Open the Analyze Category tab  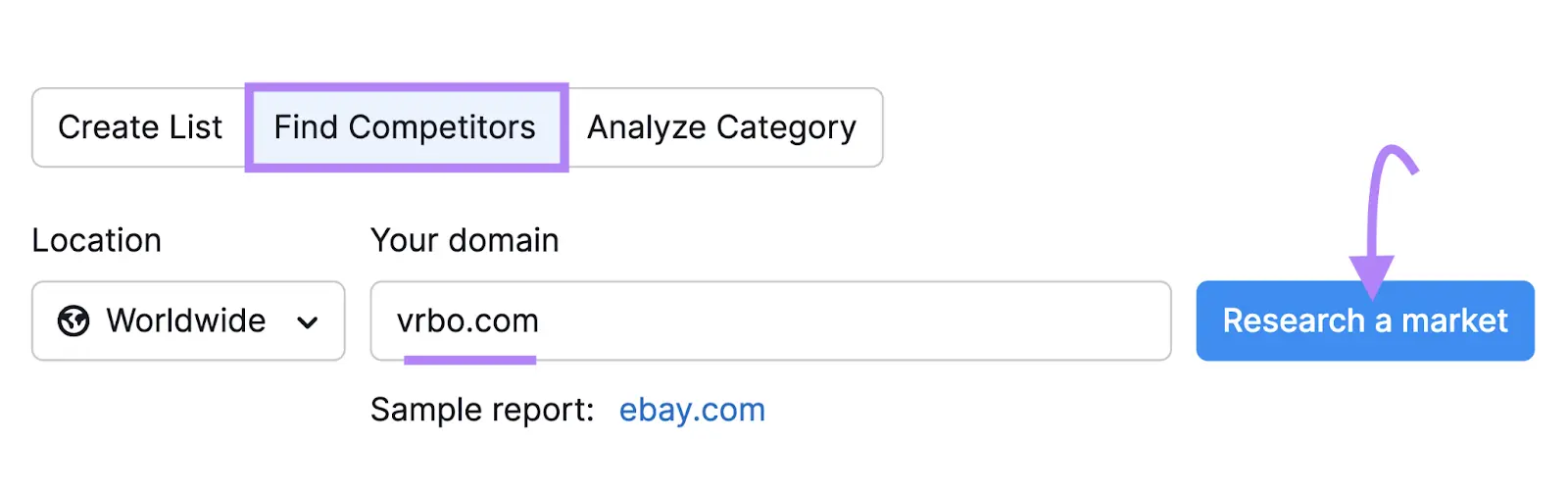coord(722,127)
